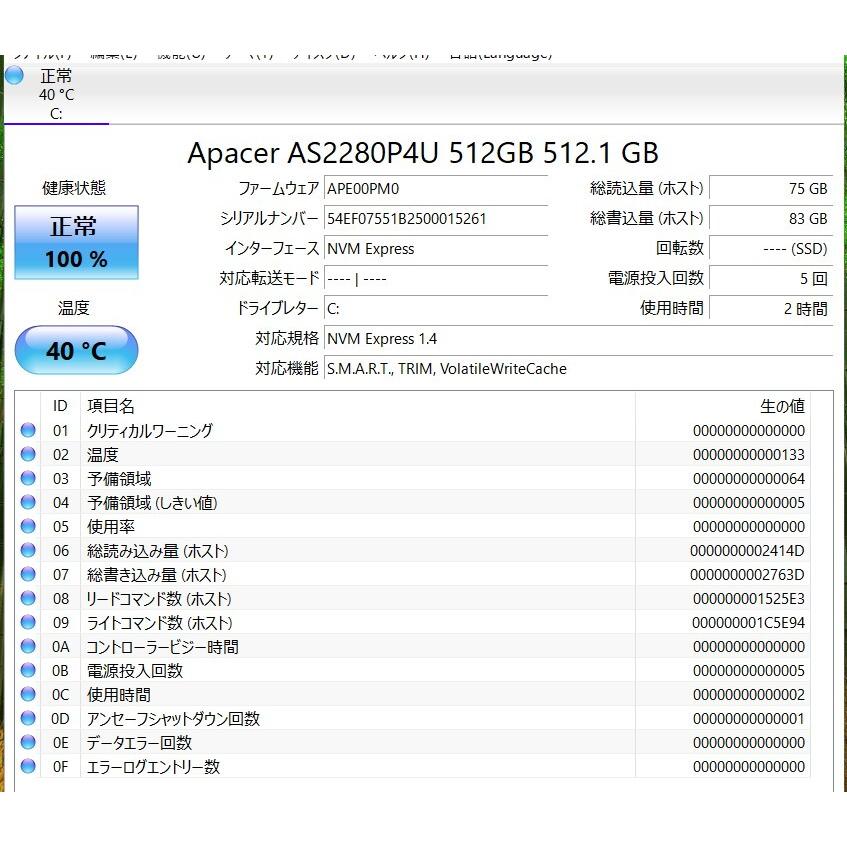Image resolution: width=847 pixels, height=847 pixels.
Task: Click the status circle for row 08 リードコマンド数
Action: pos(28,599)
